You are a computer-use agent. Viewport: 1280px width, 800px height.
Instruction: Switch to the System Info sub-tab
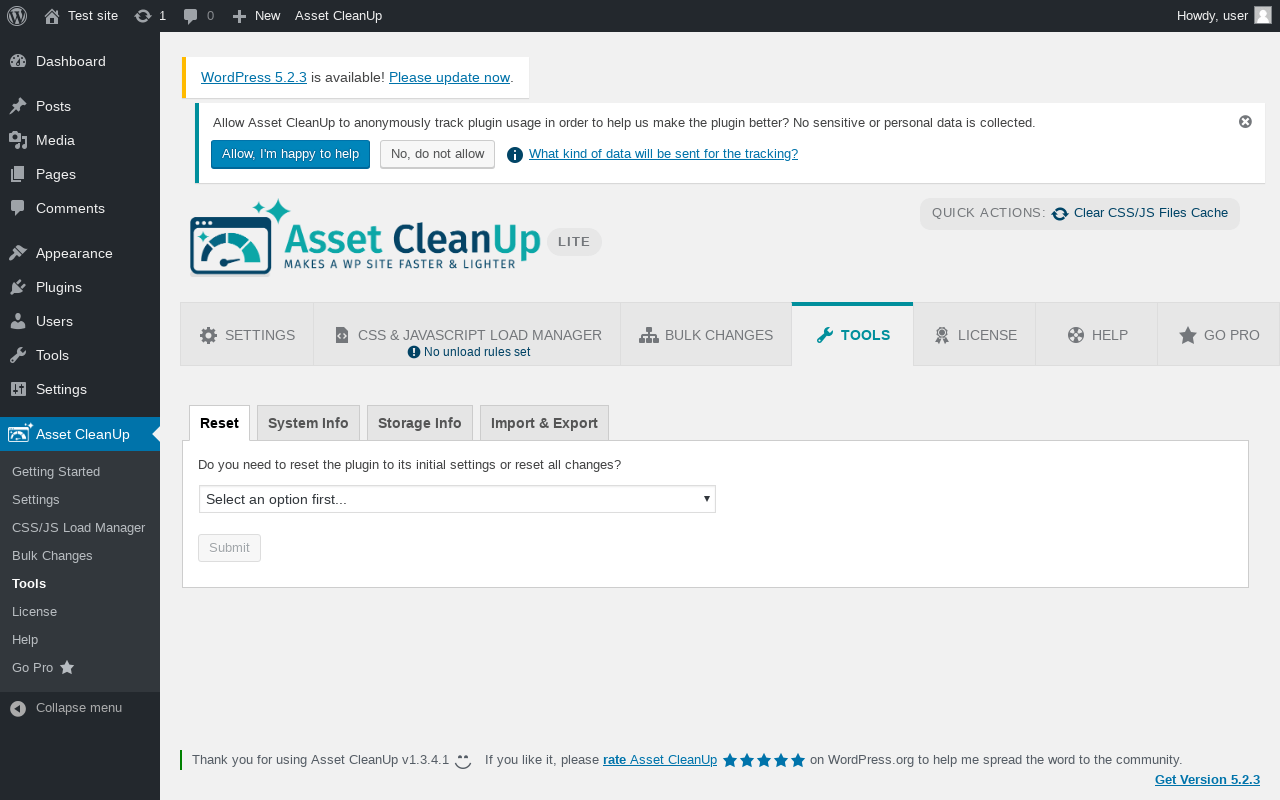click(308, 423)
